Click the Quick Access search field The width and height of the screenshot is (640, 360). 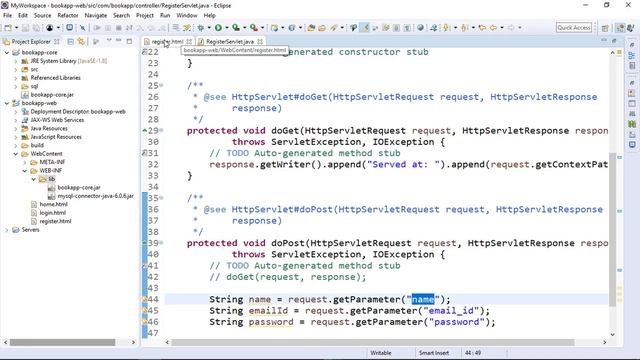[574, 28]
